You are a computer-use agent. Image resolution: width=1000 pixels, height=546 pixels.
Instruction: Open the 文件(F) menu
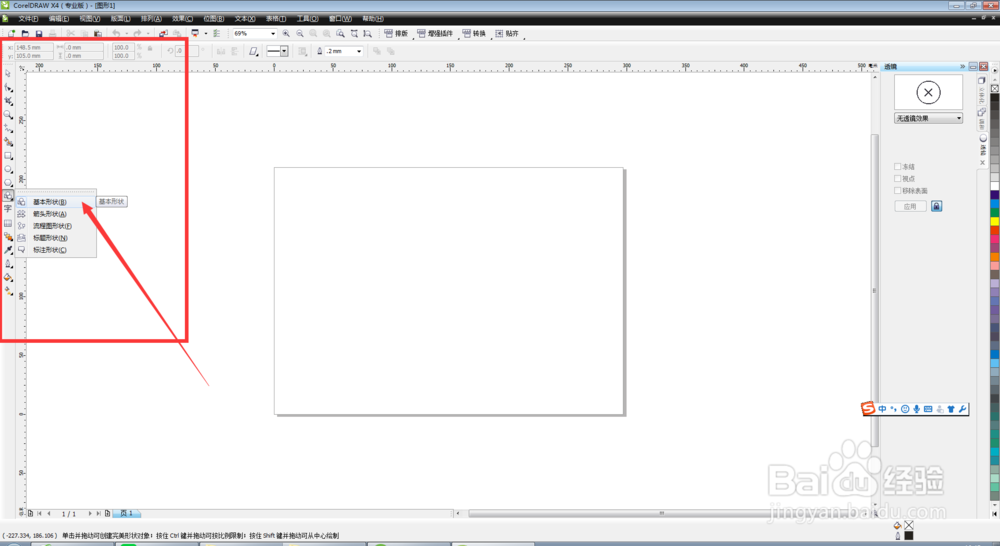tap(28, 18)
